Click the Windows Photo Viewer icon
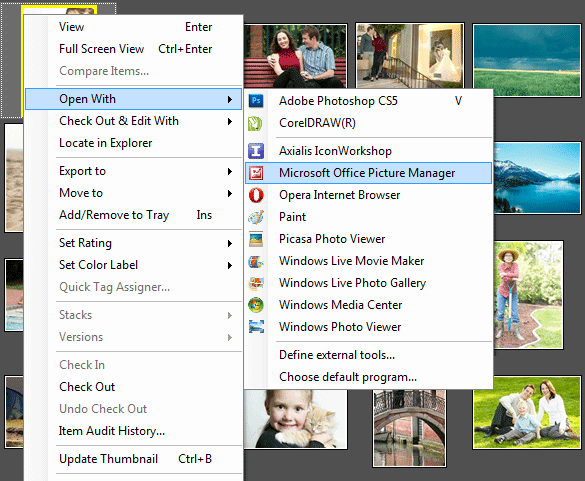The height and width of the screenshot is (481, 585). pos(256,327)
